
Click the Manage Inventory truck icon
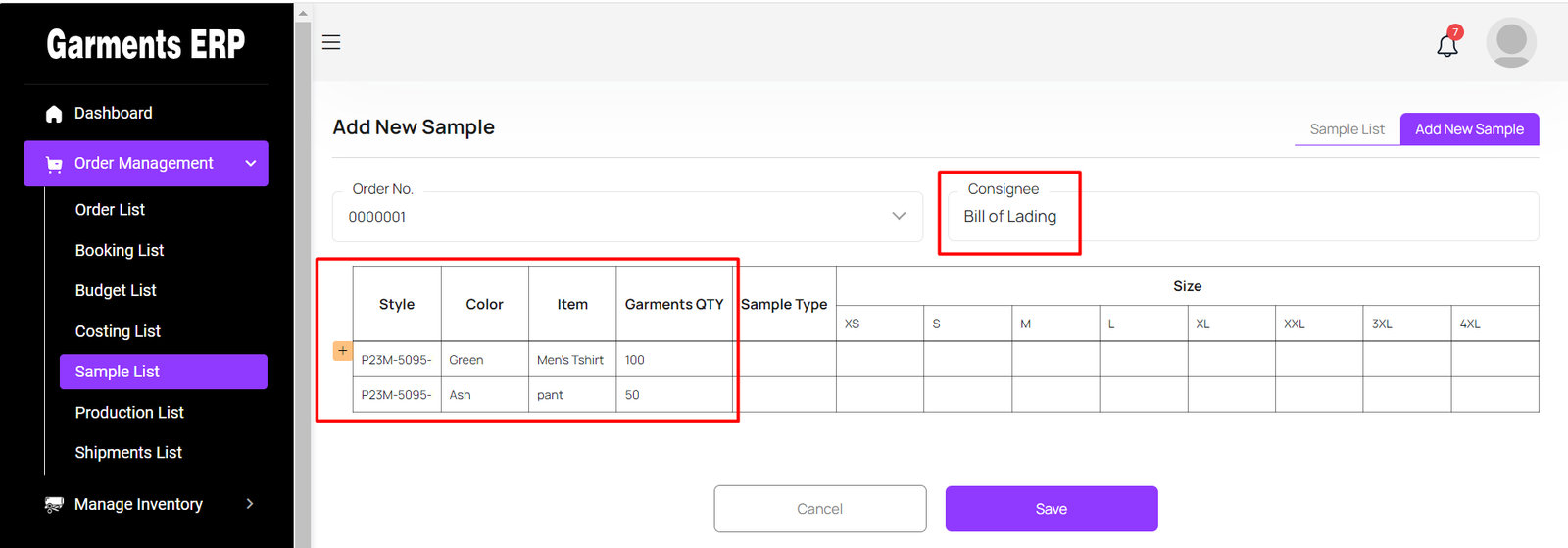[54, 504]
